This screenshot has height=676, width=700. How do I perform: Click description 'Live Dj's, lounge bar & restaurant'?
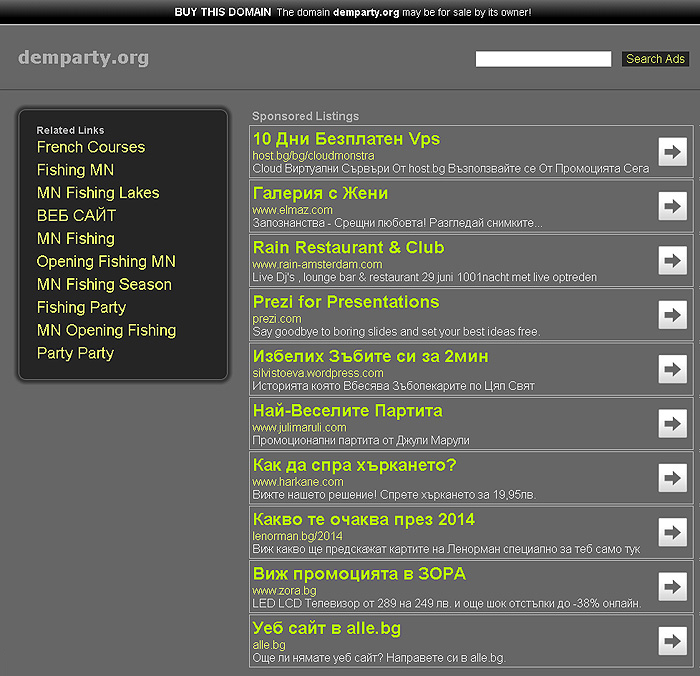425,277
